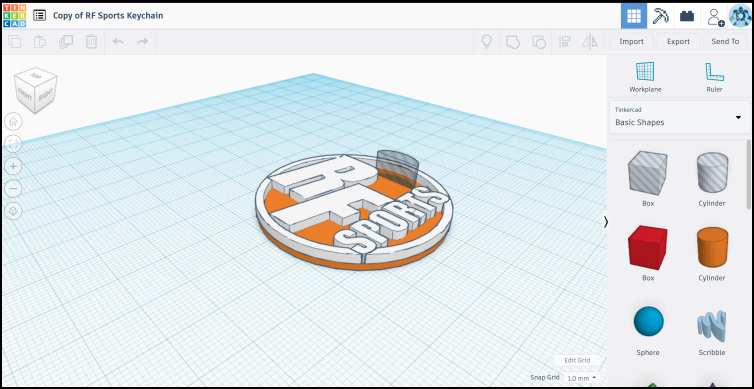
Task: Click the Paste toolbar icon
Action: click(39, 42)
